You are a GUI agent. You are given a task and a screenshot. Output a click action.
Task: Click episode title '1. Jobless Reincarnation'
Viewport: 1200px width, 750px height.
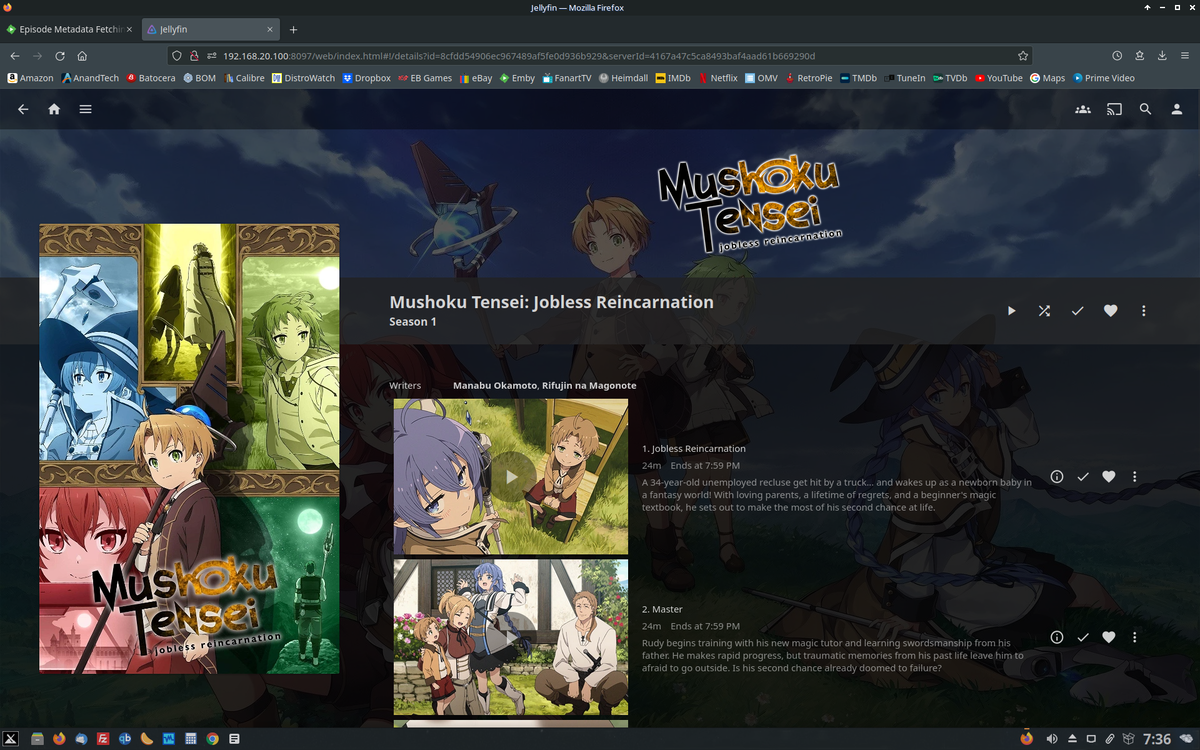click(x=693, y=449)
